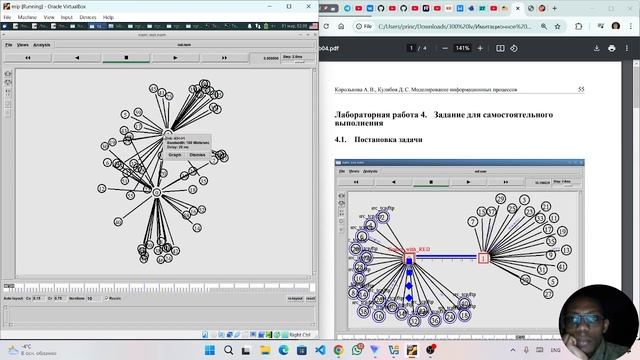Open Visual Studio Code from taskbar
The image size is (640, 360).
click(x=320, y=350)
